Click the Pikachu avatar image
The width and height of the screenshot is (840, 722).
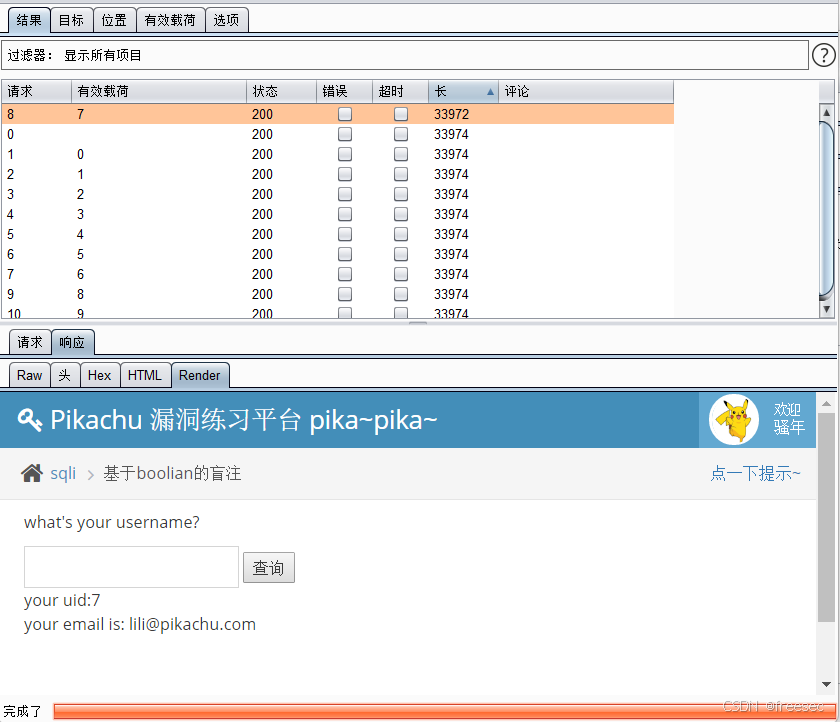point(733,419)
